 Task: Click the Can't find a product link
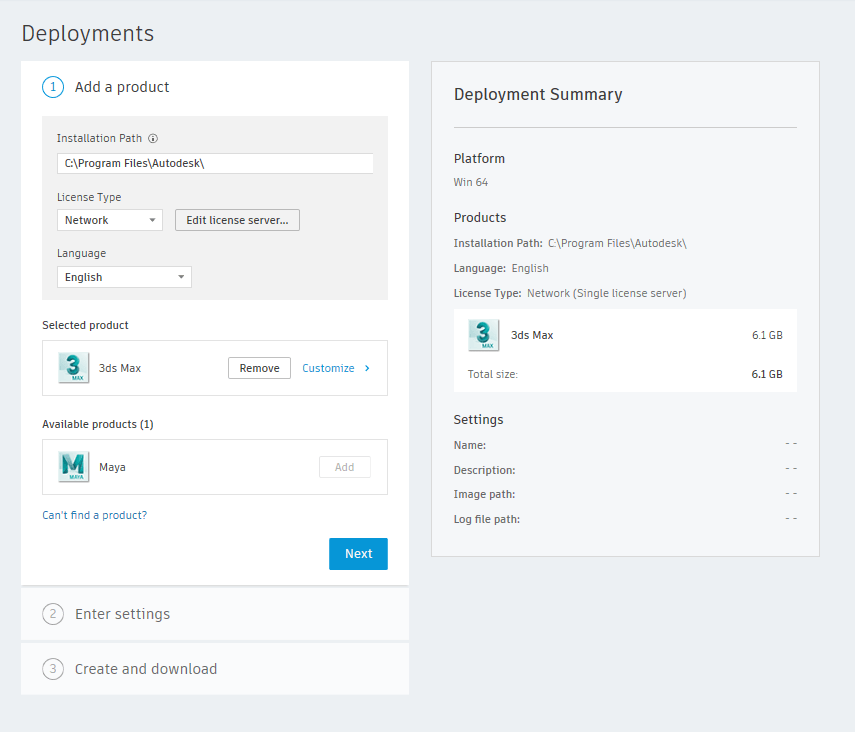click(95, 515)
